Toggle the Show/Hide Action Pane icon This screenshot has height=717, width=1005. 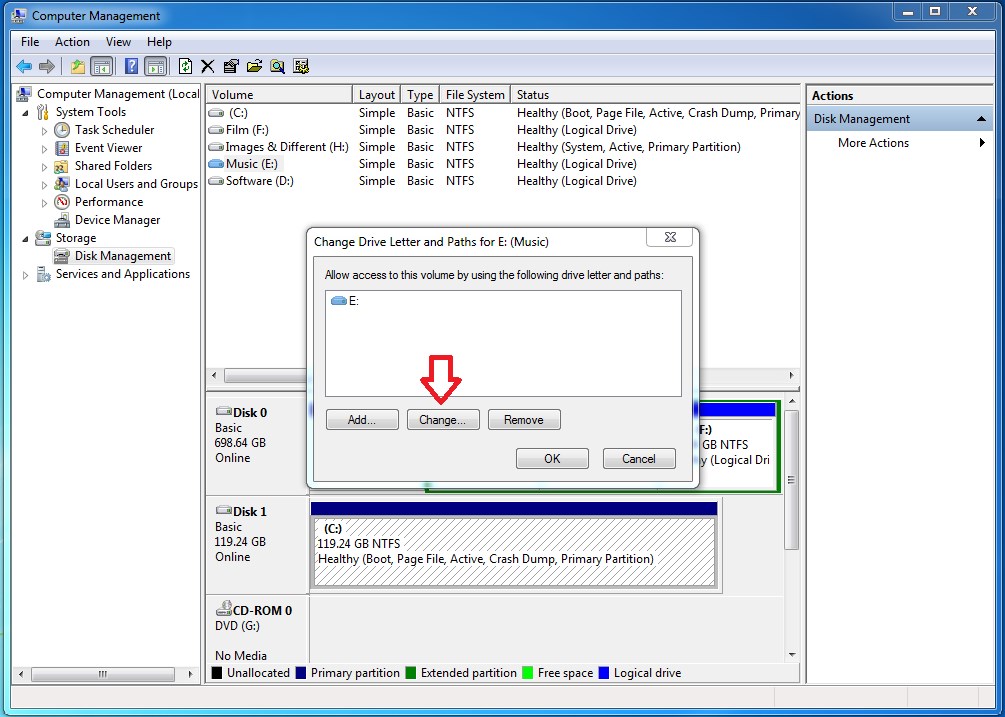[155, 66]
